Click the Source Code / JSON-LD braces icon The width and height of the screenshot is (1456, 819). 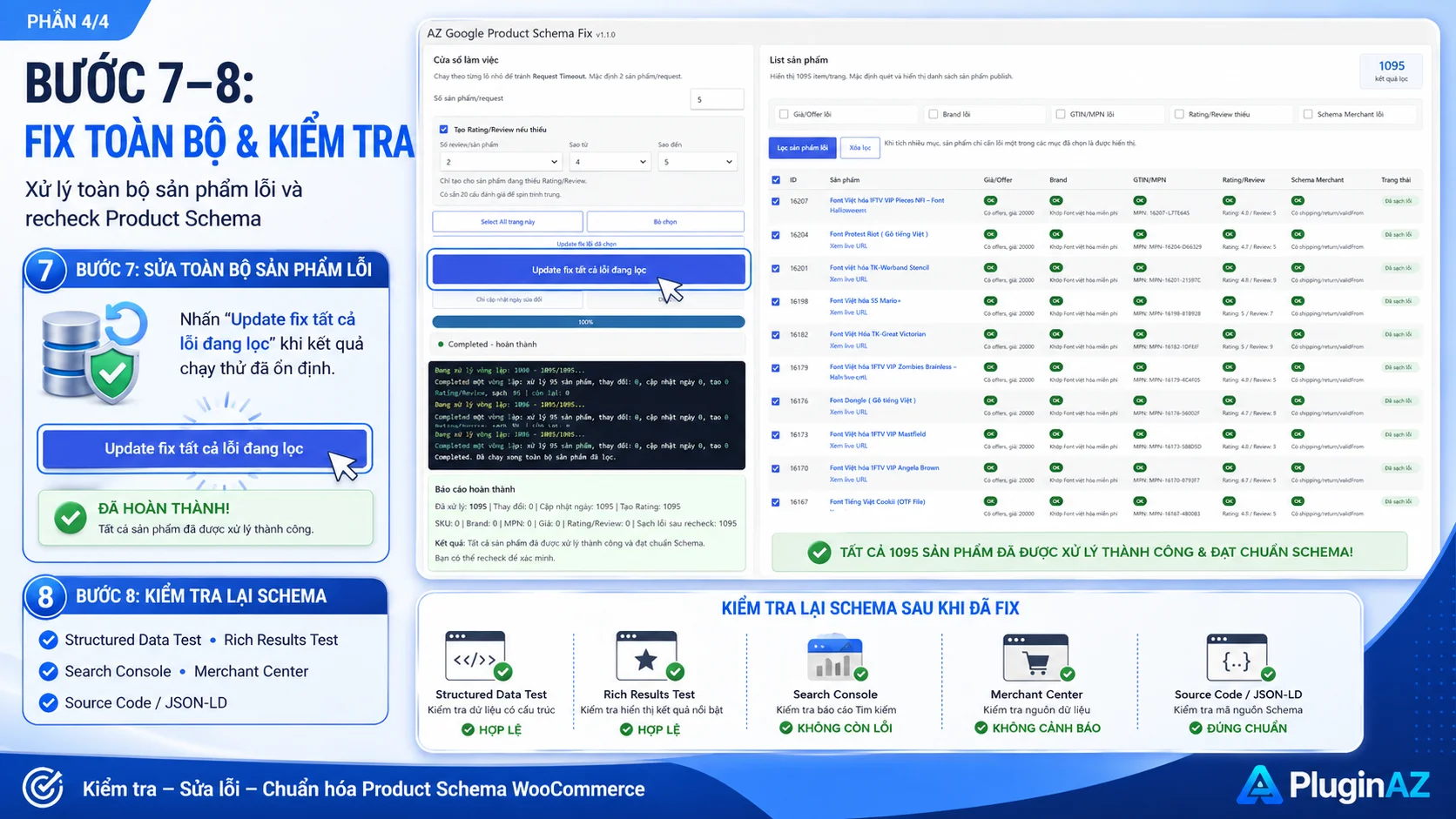[1237, 657]
